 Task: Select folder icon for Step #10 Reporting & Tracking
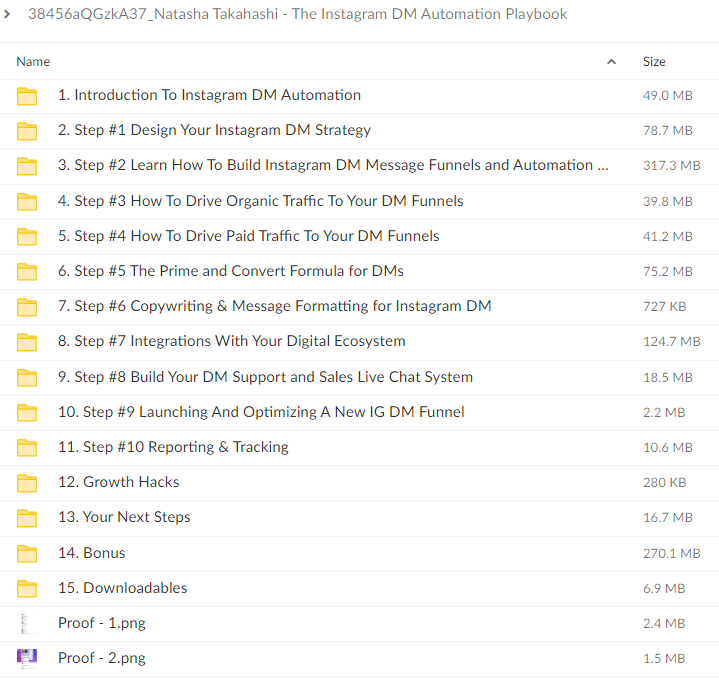27,448
